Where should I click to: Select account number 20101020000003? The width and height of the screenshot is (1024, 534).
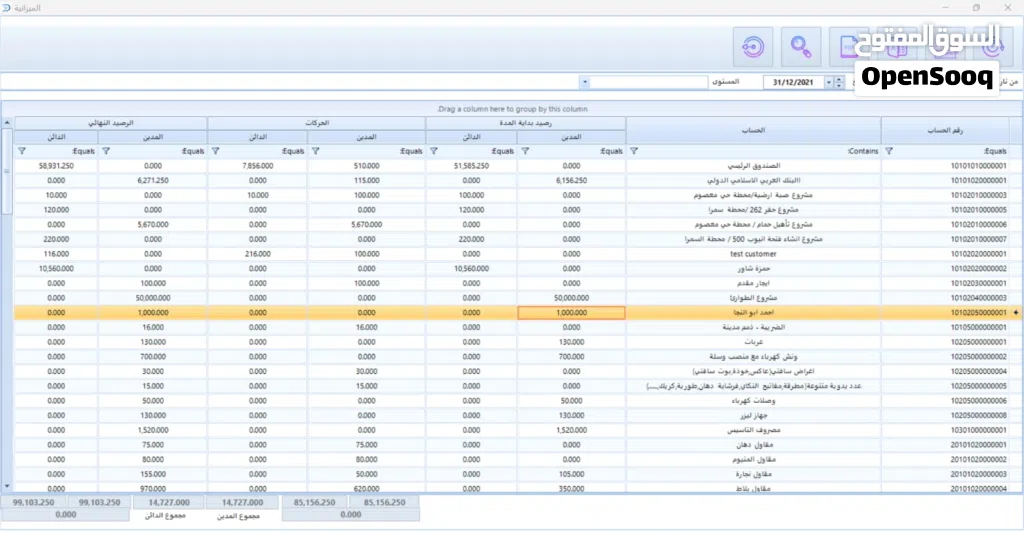978,474
